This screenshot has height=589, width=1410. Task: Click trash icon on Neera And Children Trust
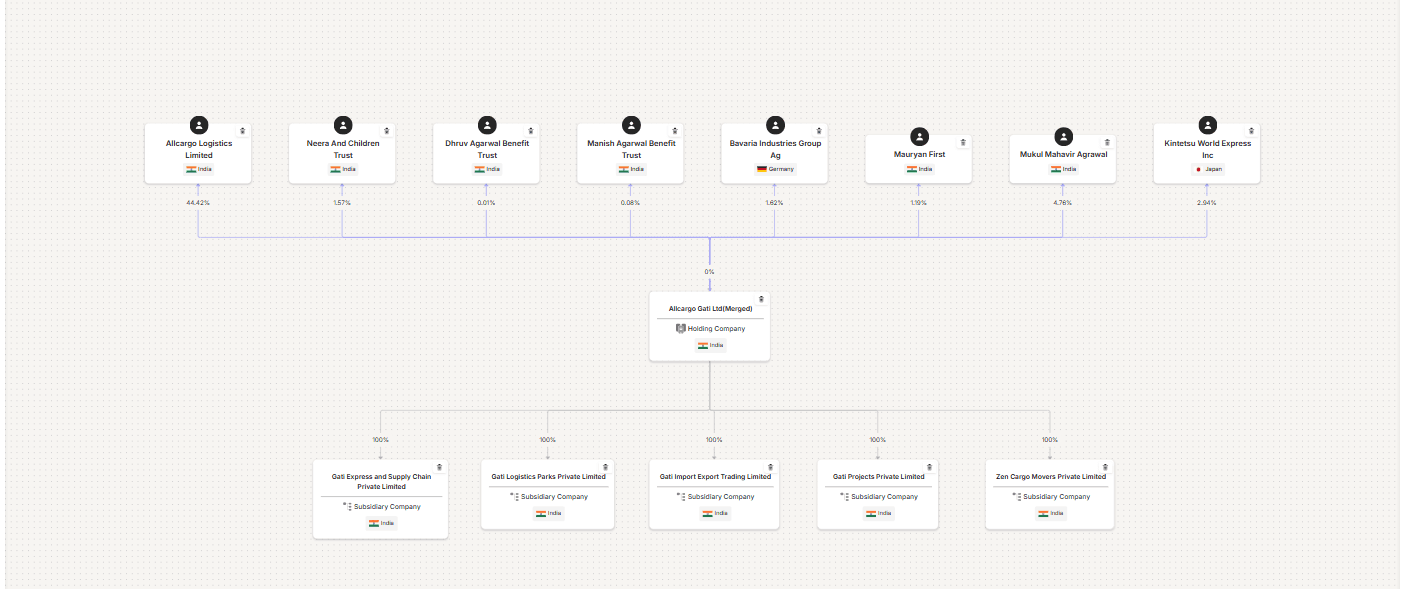click(x=387, y=131)
